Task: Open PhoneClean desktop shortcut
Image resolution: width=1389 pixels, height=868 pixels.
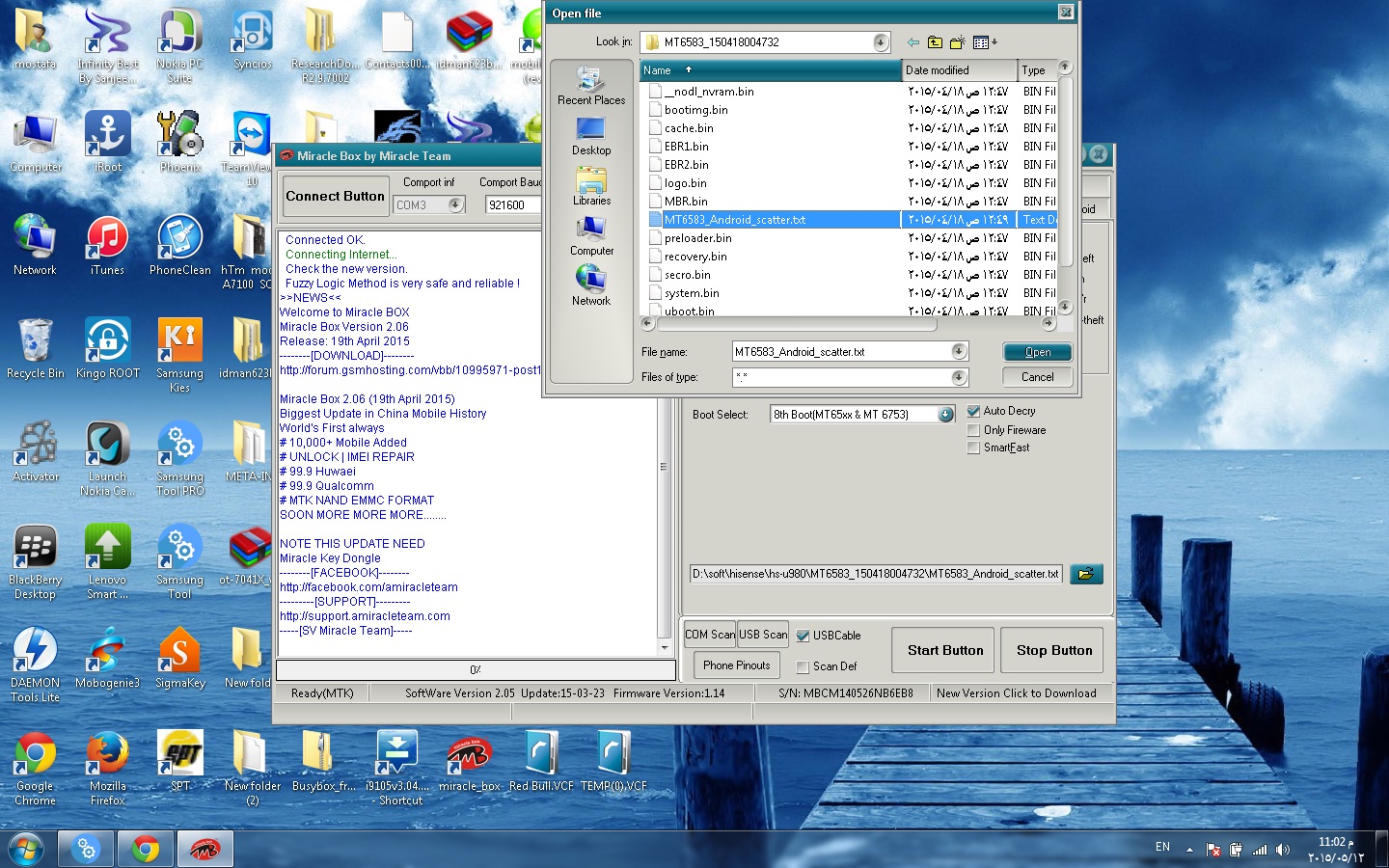Action: pos(180,245)
